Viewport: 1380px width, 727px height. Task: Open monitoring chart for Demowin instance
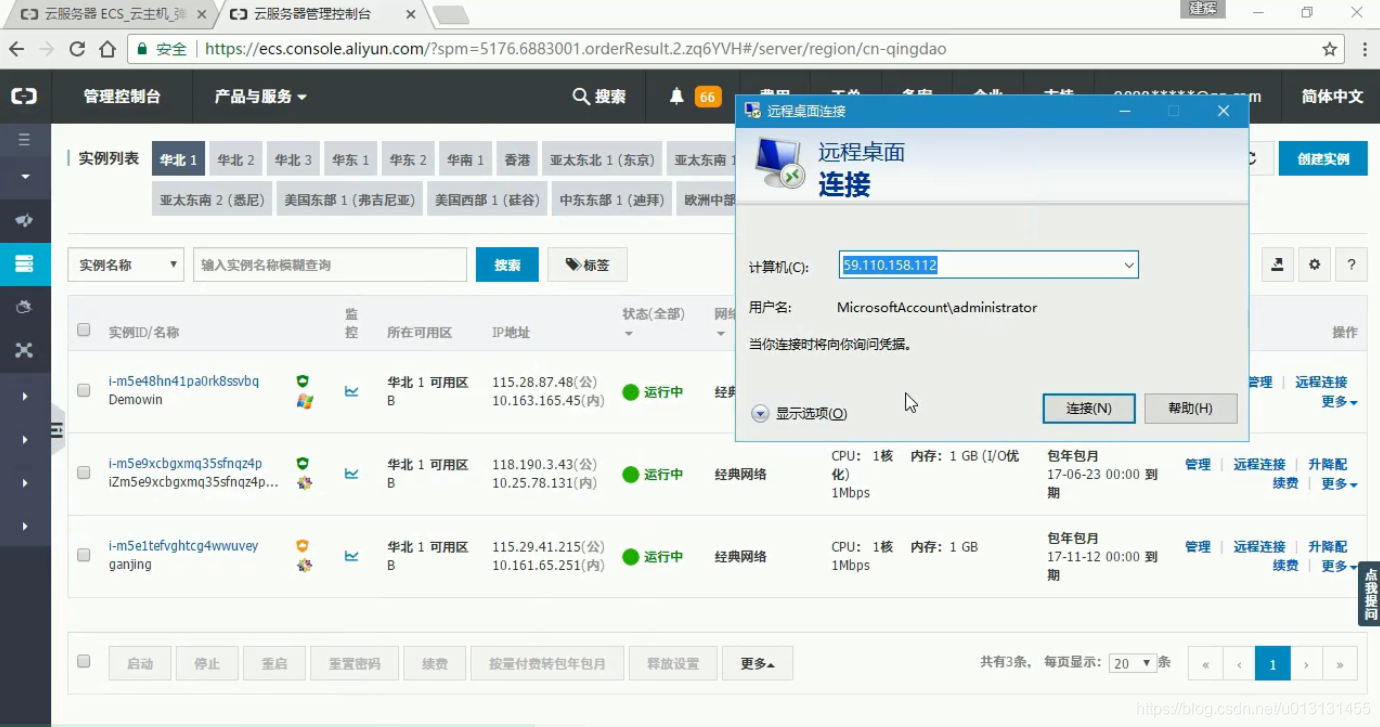coord(351,391)
